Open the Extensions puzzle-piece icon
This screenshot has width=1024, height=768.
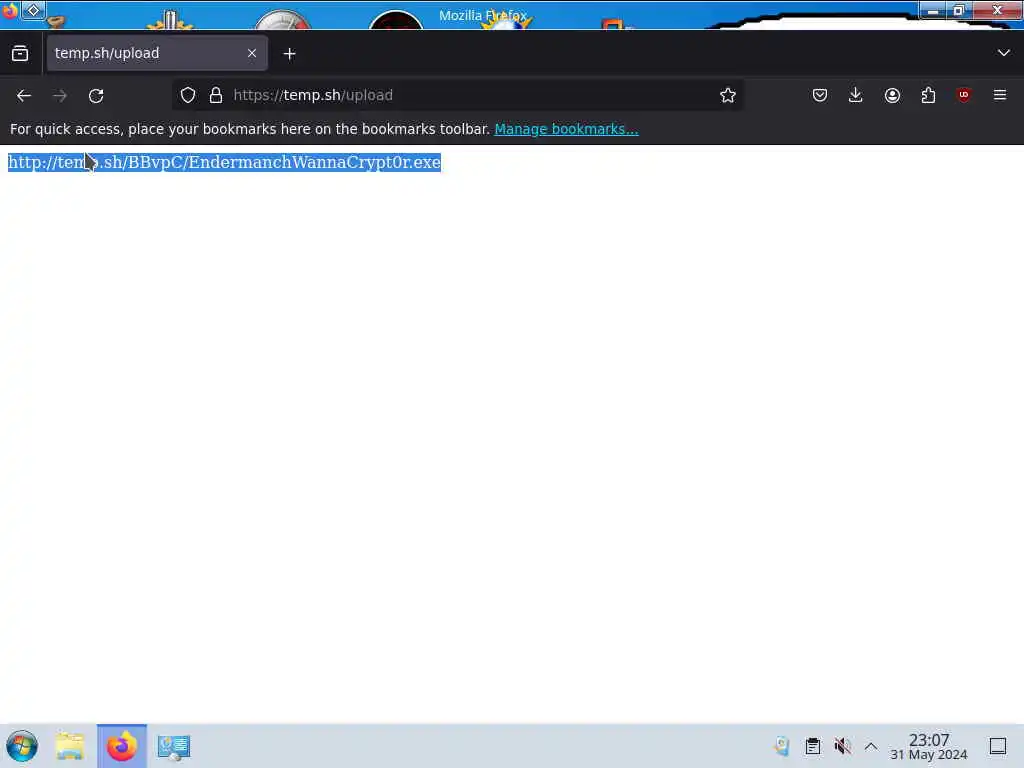(928, 95)
